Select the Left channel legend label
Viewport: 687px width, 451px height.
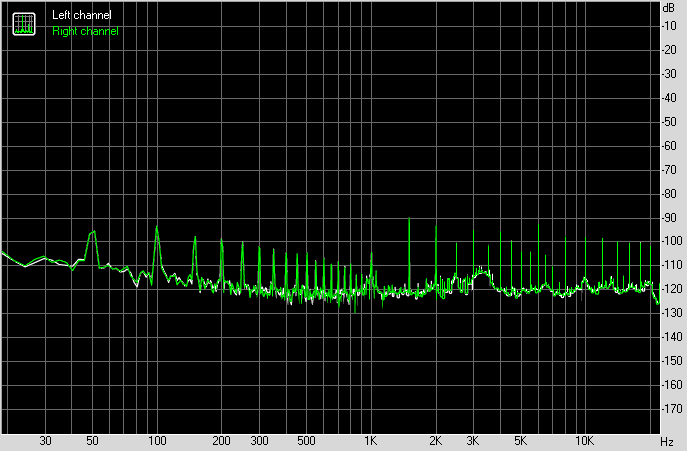click(x=81, y=15)
